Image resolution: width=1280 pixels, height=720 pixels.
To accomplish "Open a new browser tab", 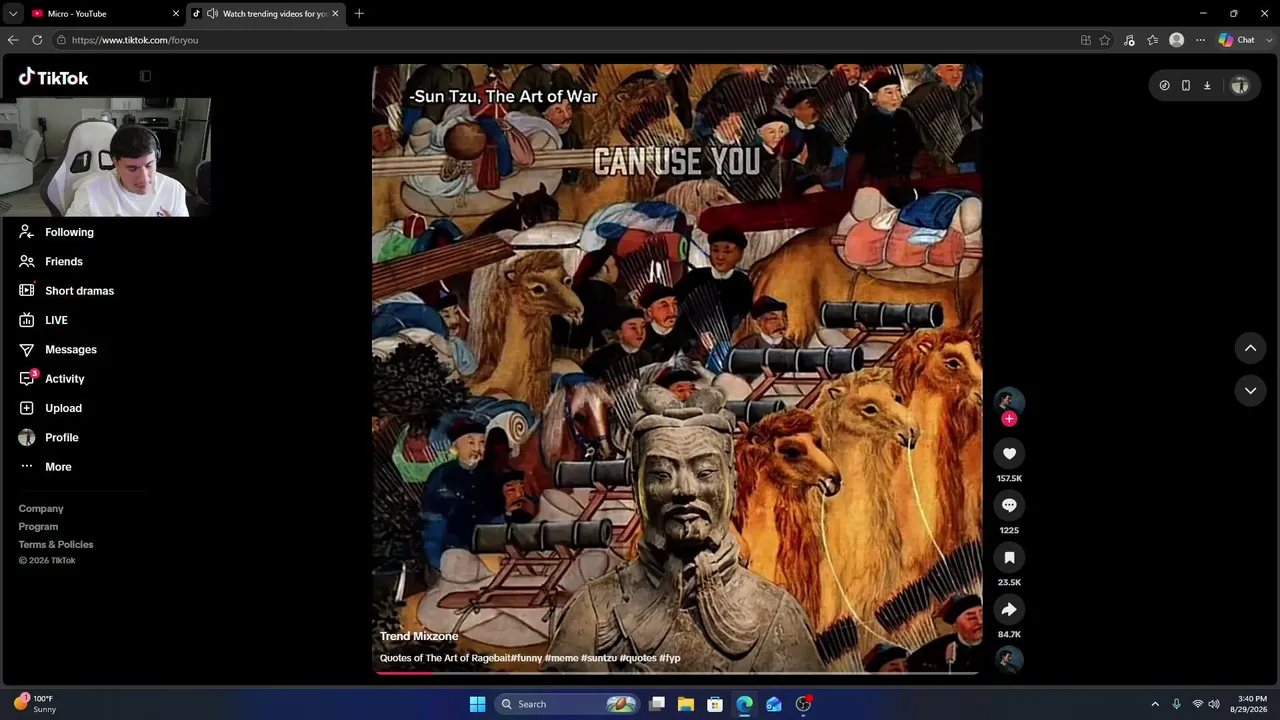I will (x=359, y=14).
